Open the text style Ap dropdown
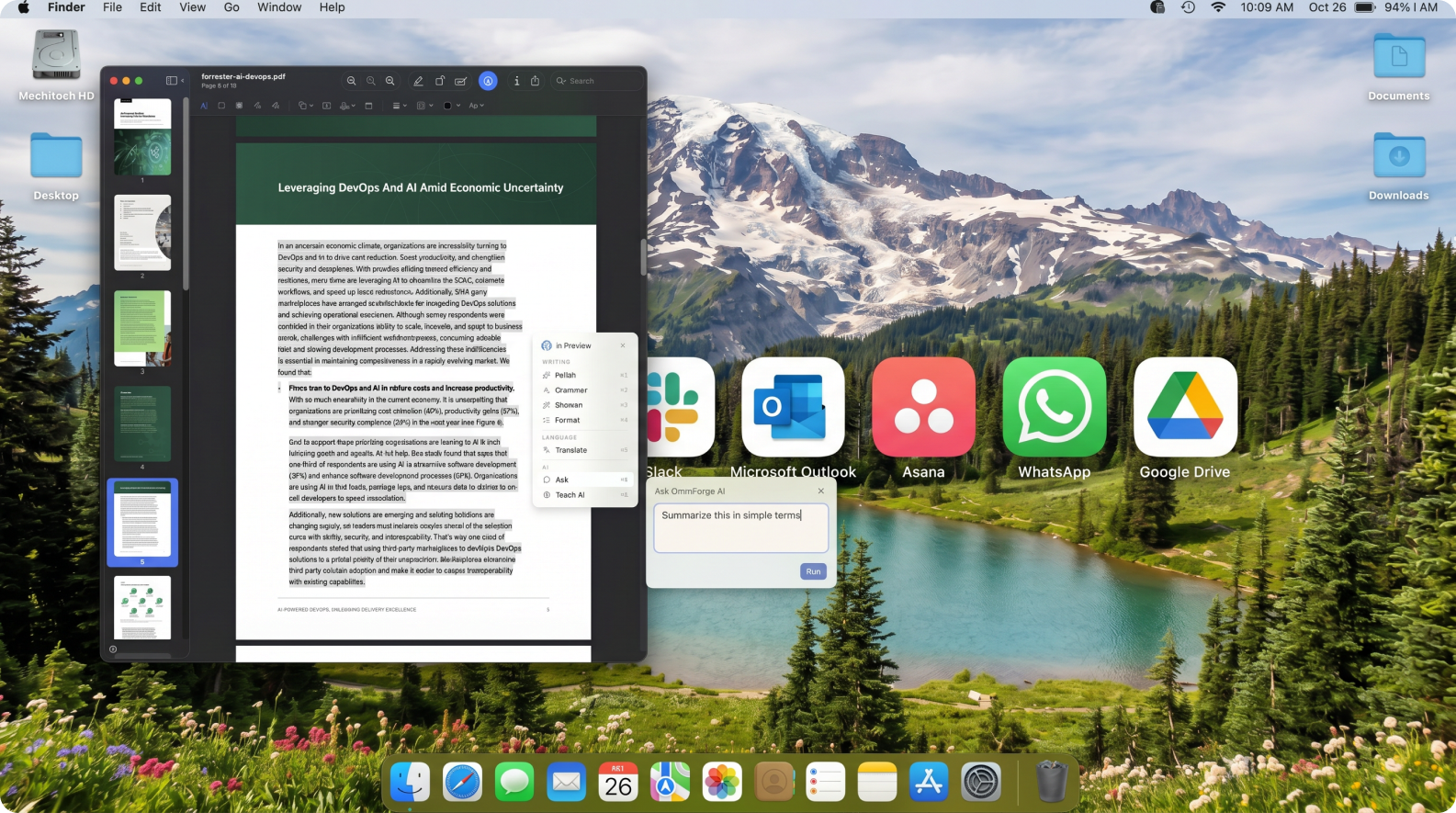 [x=476, y=106]
